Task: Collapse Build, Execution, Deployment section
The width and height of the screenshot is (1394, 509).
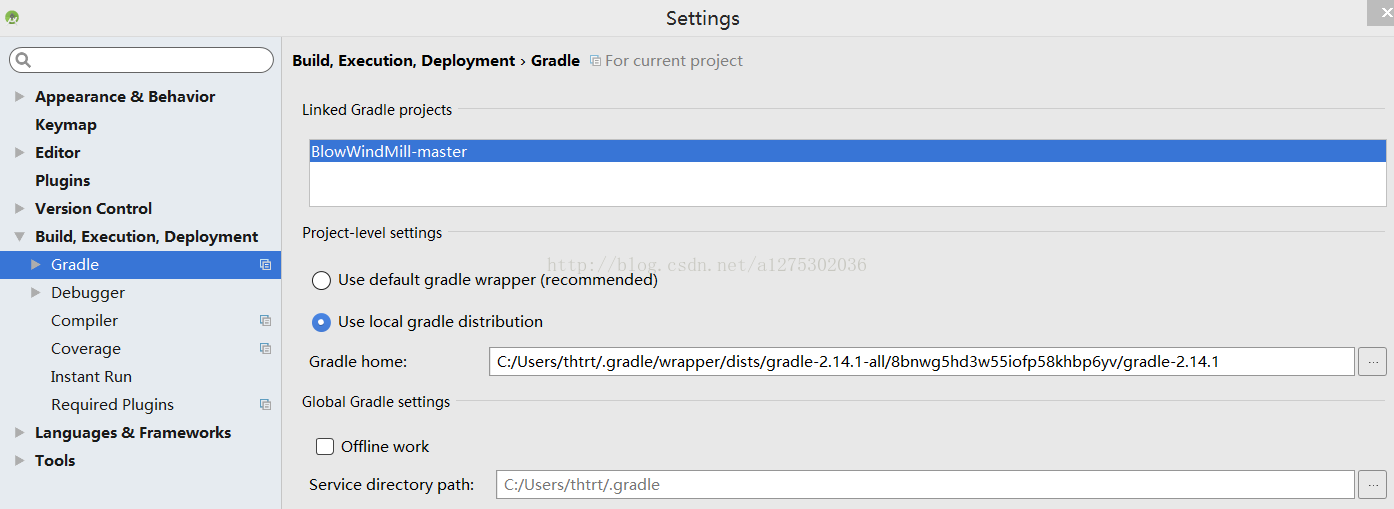Action: [x=20, y=237]
